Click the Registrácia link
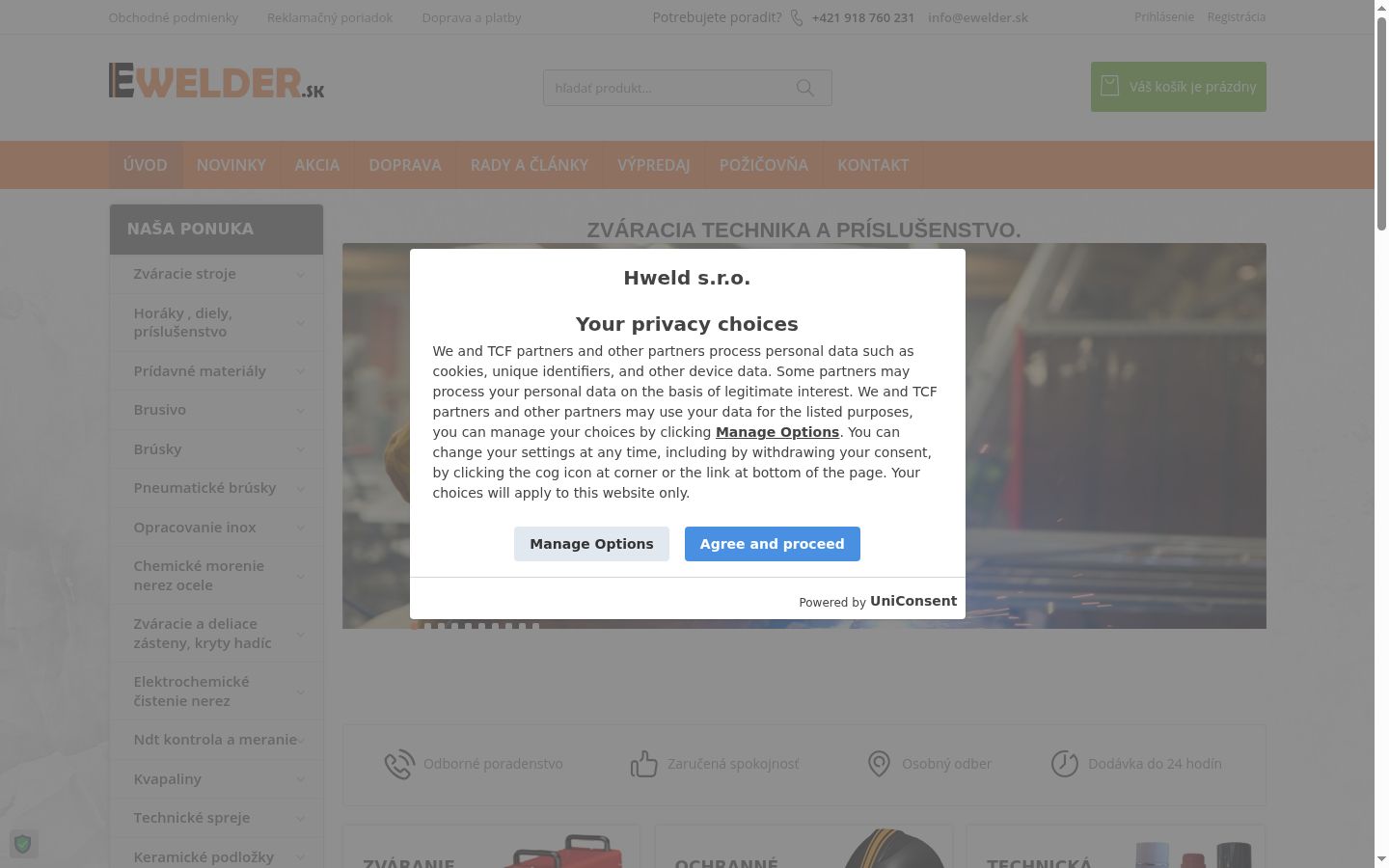Image resolution: width=1389 pixels, height=868 pixels. coord(1237,17)
